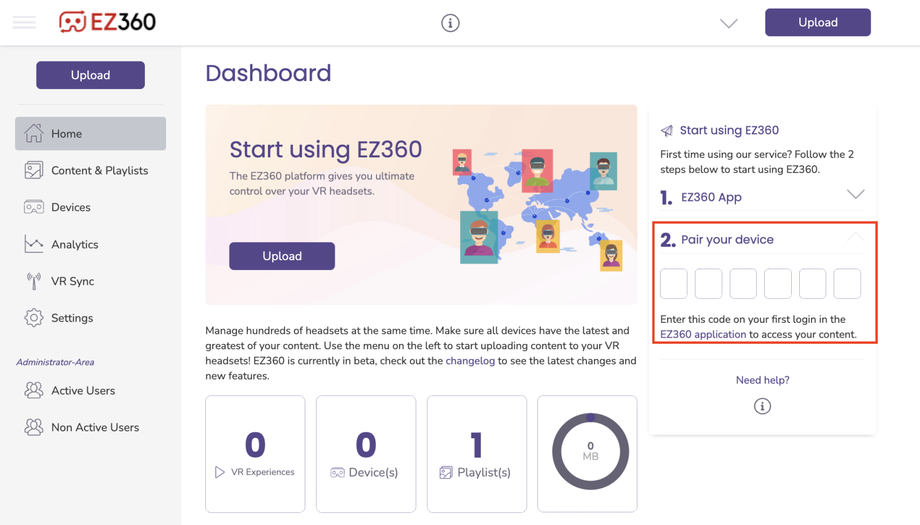Click the help info icon below Need help
The image size is (920, 525).
click(x=762, y=406)
